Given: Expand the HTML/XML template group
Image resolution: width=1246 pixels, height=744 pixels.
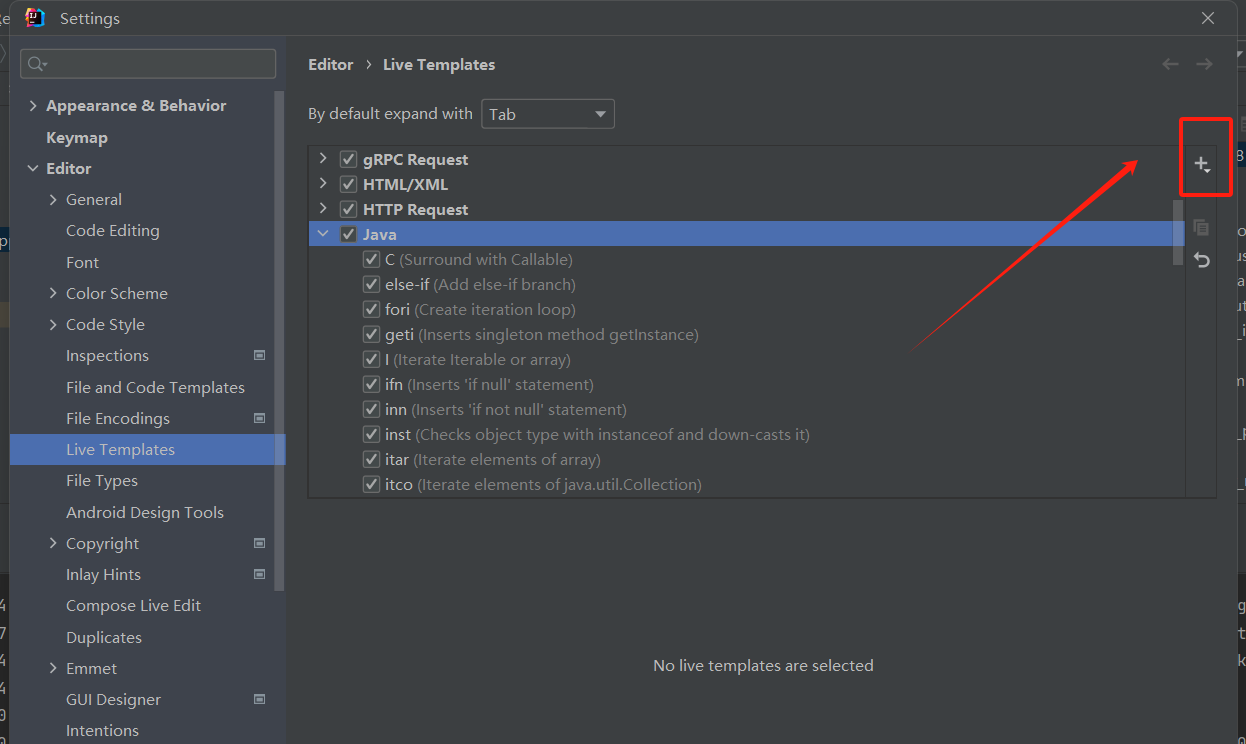Looking at the screenshot, I should pyautogui.click(x=322, y=184).
